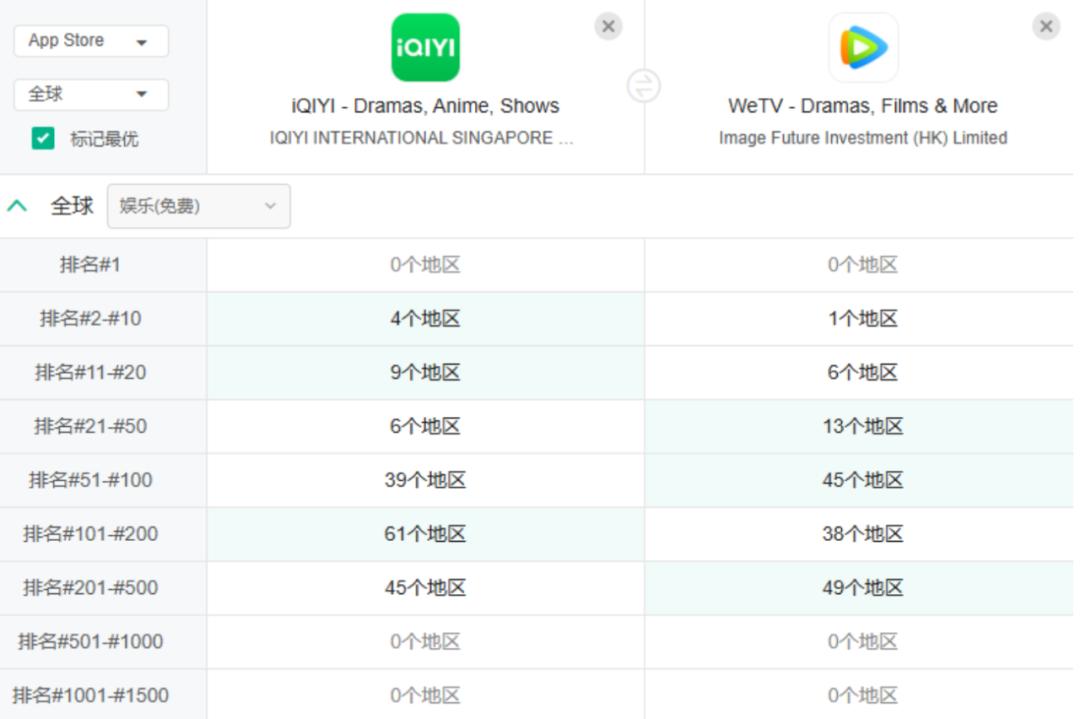This screenshot has height=719, width=1080.
Task: Select the 排名#2-#10 row label
Action: pyautogui.click(x=90, y=318)
